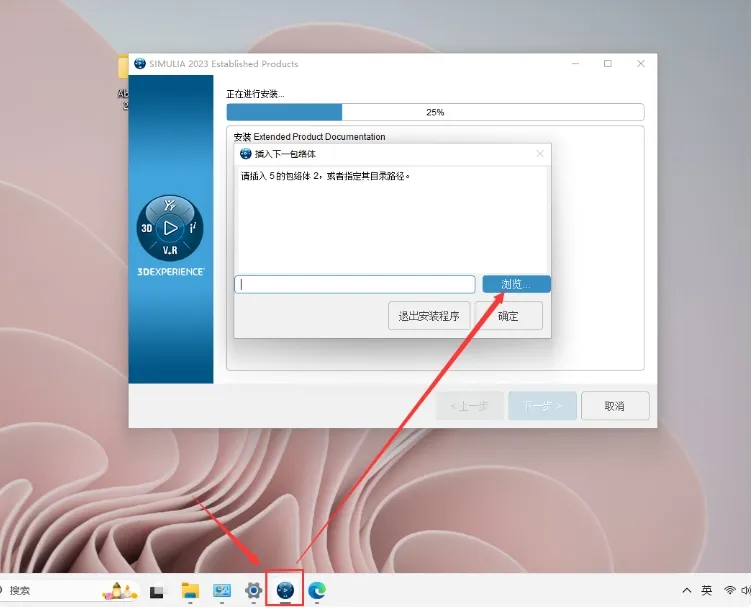Viewport: 753px width, 609px height.
Task: Open SIMULIA installer icon in taskbar
Action: 285,589
